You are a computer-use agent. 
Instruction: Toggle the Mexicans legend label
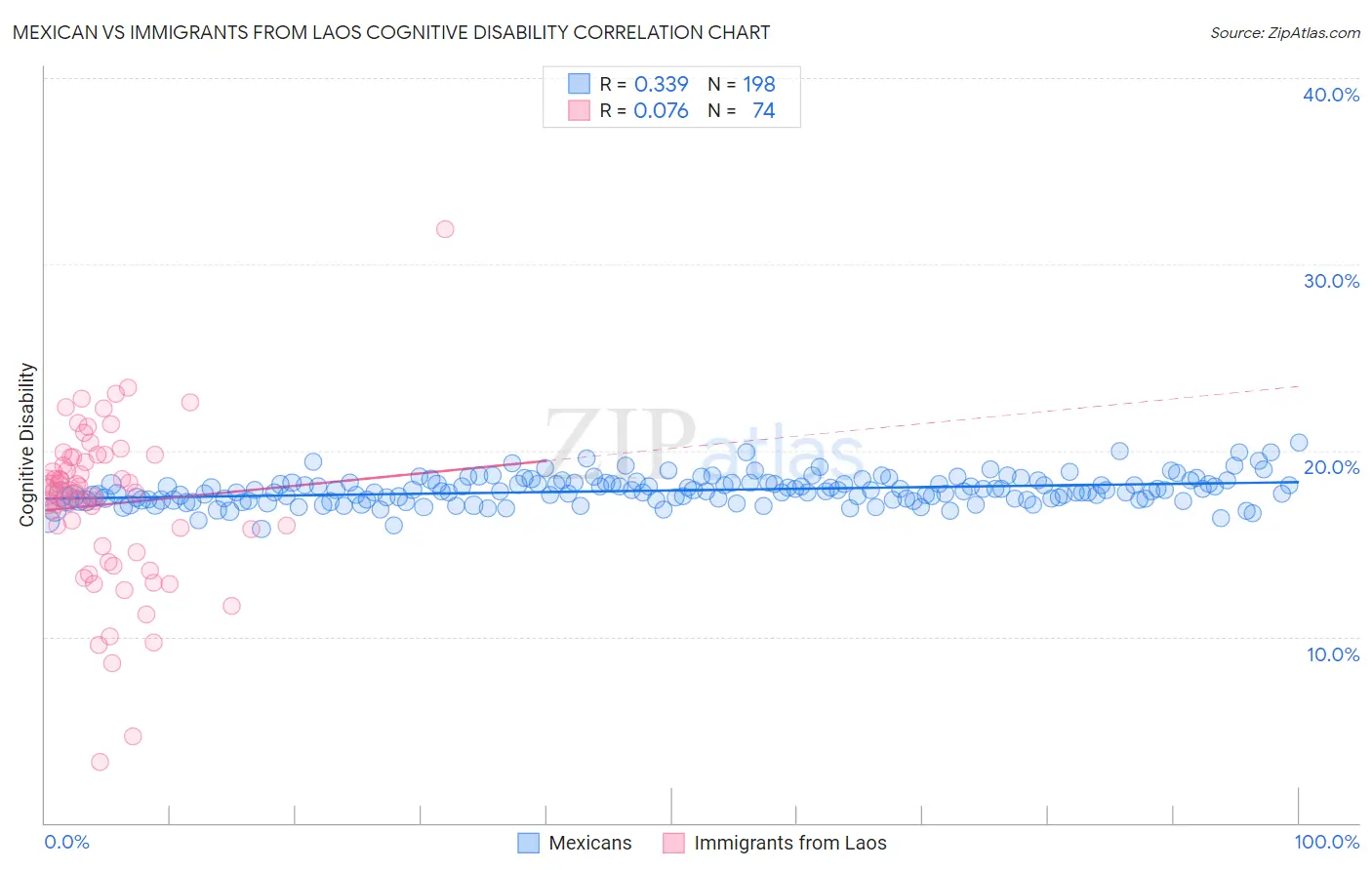point(590,843)
